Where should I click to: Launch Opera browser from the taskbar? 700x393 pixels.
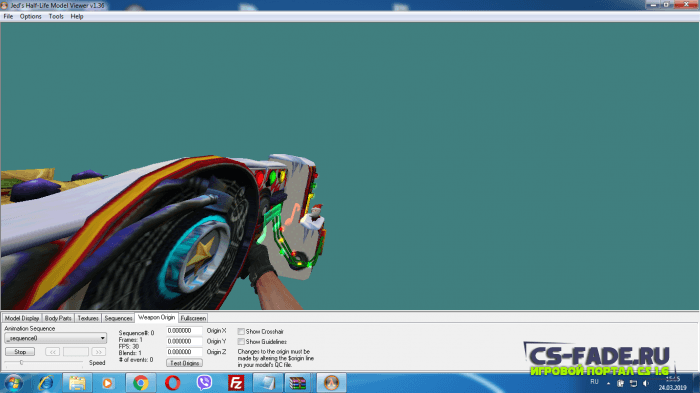click(x=173, y=383)
